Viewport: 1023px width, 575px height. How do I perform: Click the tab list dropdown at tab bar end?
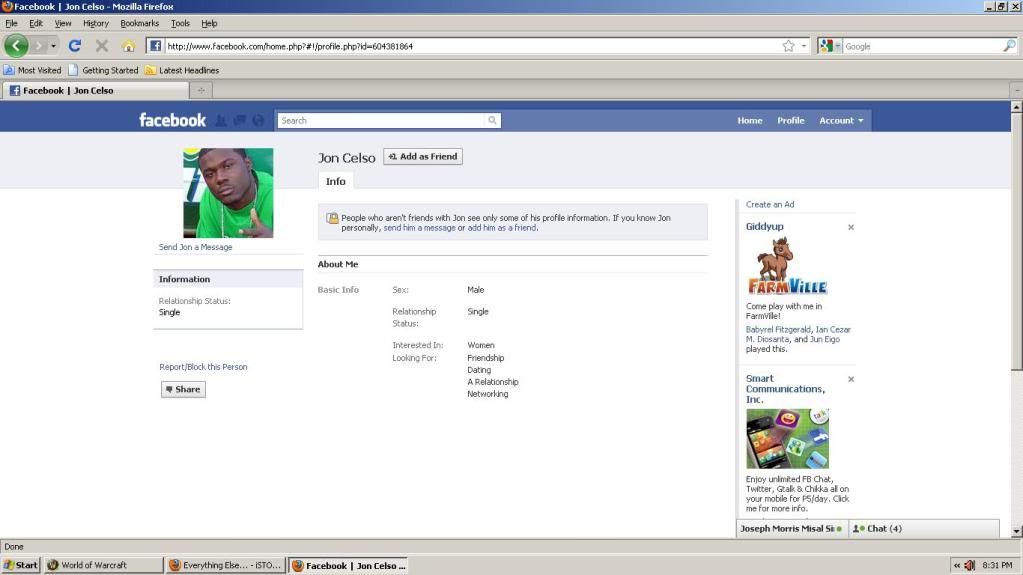(x=1016, y=90)
